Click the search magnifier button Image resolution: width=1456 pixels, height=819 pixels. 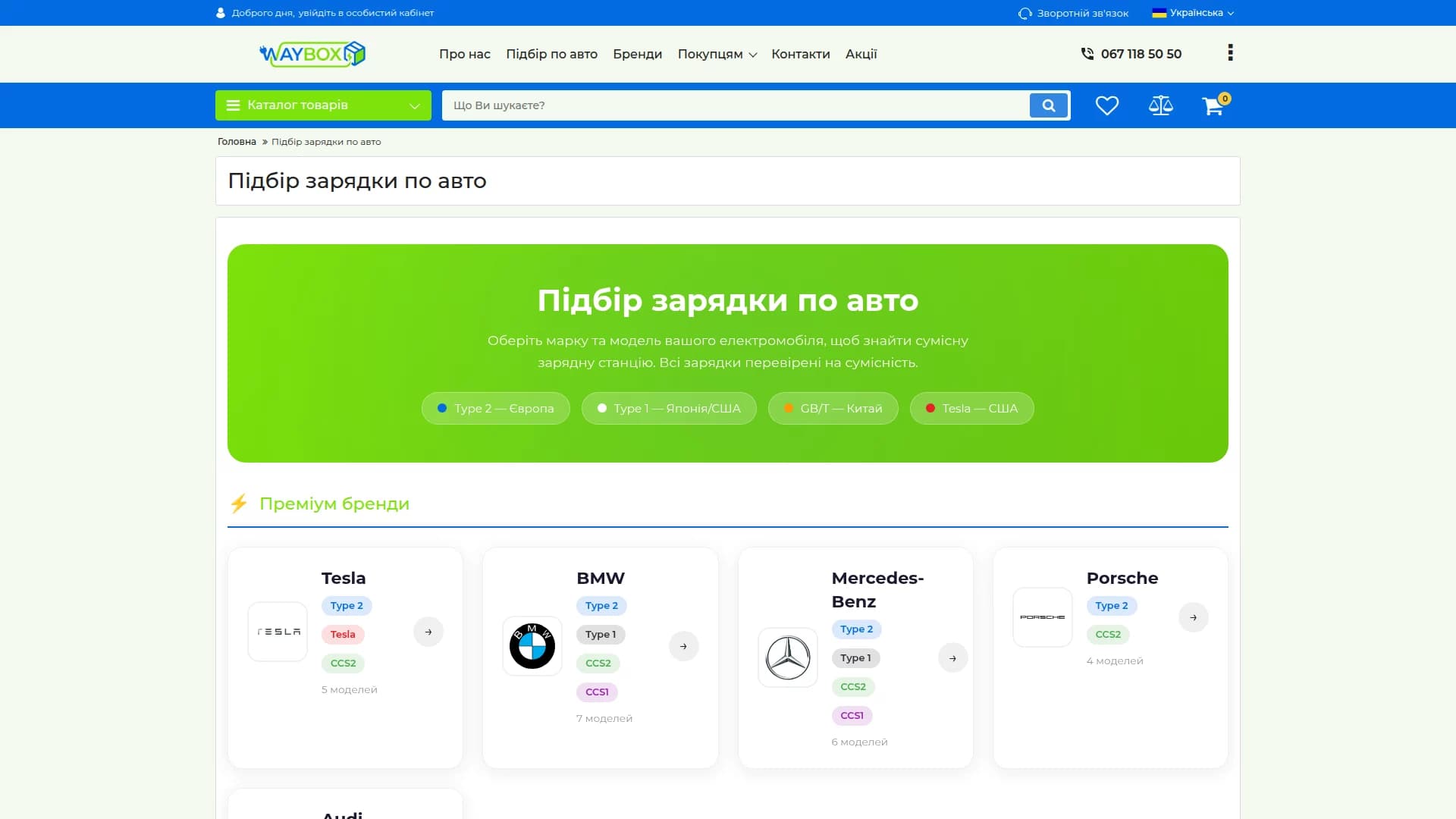(1049, 105)
